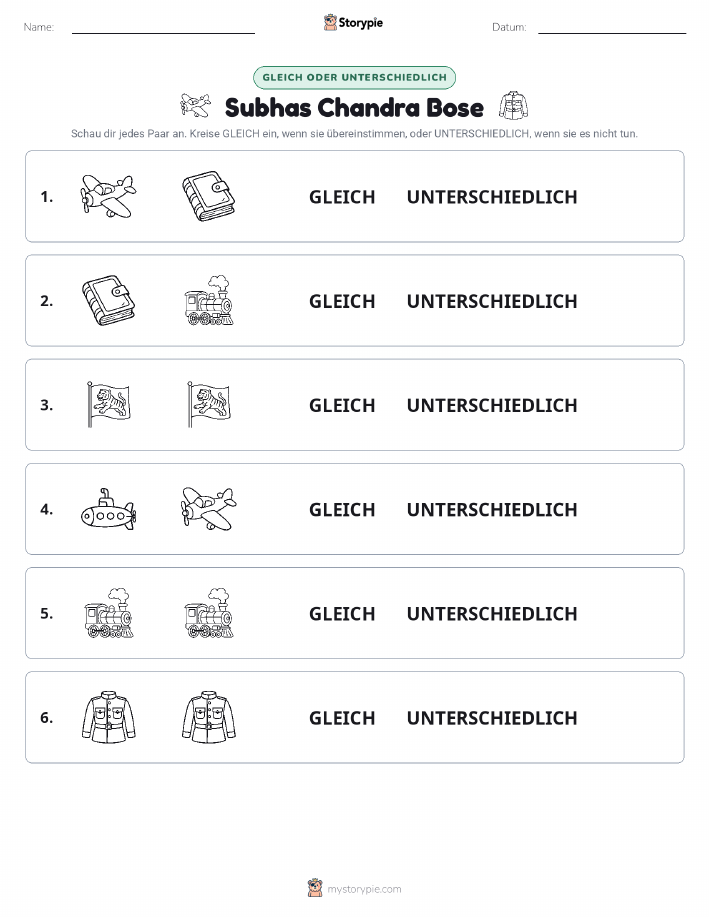The width and height of the screenshot is (709, 917).
Task: Click the jacket icon right of the title
Action: tap(514, 106)
